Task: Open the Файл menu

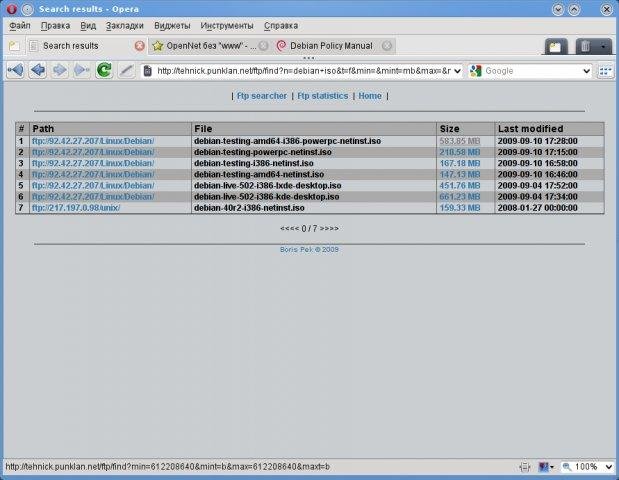Action: click(20, 26)
